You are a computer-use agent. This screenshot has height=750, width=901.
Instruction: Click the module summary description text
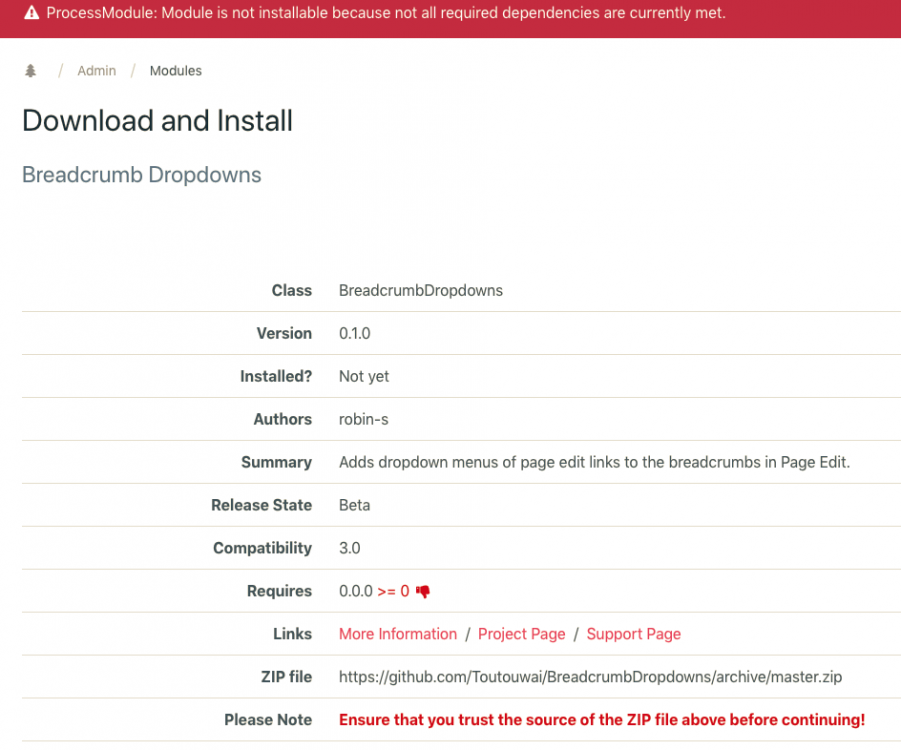594,463
